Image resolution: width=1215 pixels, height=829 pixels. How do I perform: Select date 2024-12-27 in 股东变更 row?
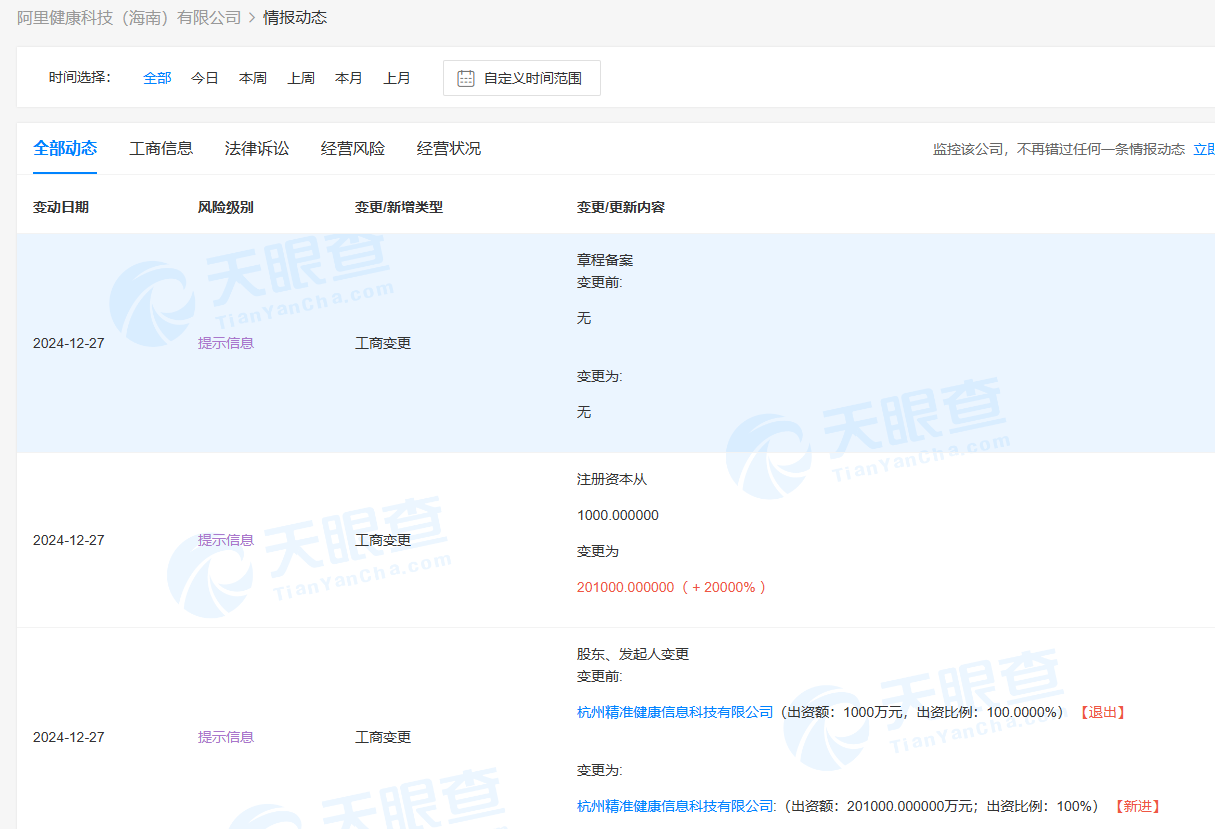point(69,737)
